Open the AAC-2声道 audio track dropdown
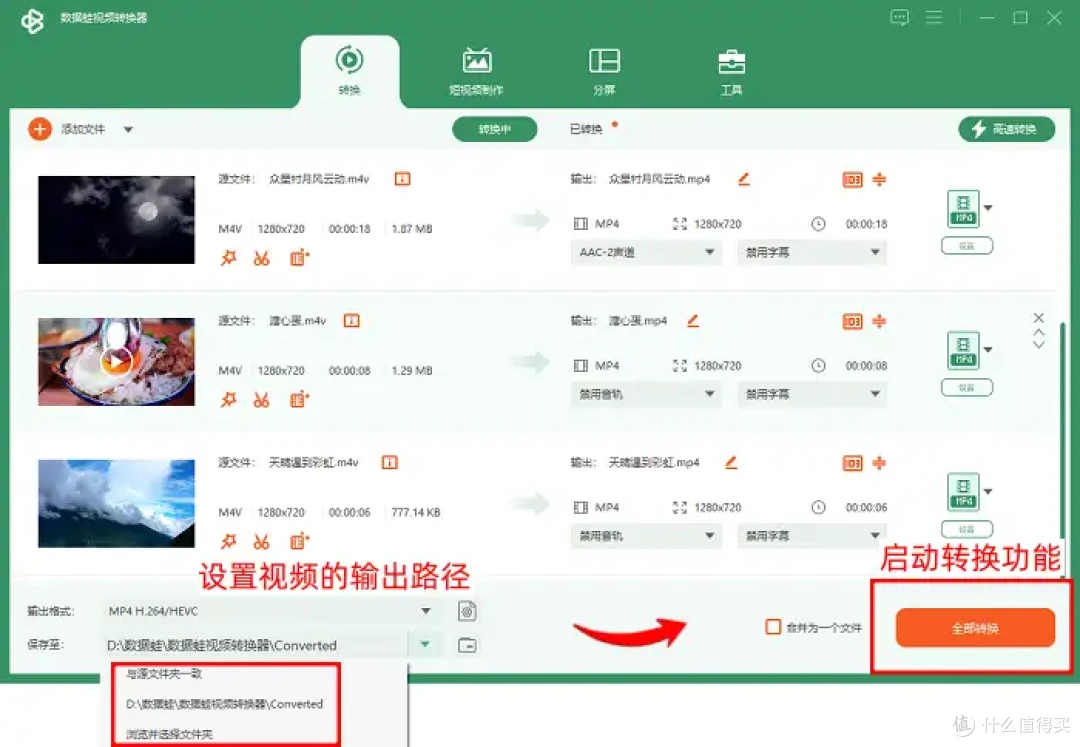 pos(646,253)
